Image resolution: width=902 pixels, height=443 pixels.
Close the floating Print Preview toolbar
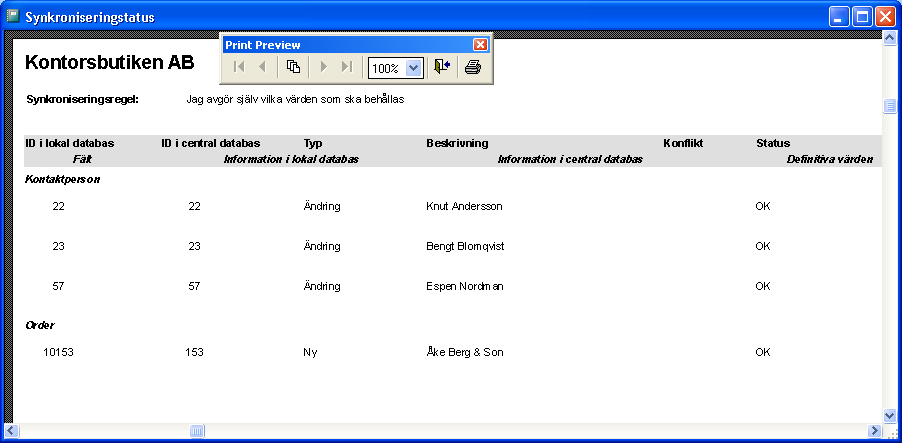(x=480, y=45)
